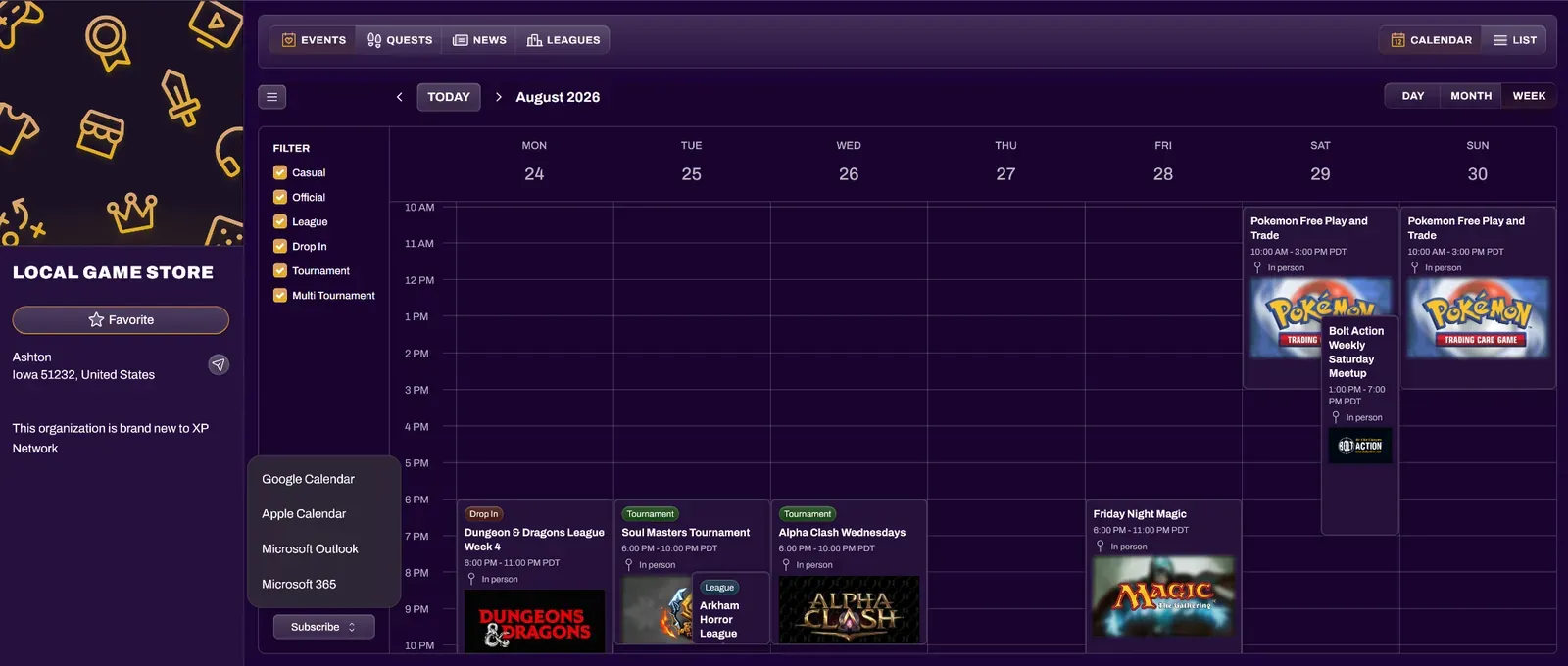Select Sunday 30 column header
Screen dimensions: 1568x666
coord(1478,162)
